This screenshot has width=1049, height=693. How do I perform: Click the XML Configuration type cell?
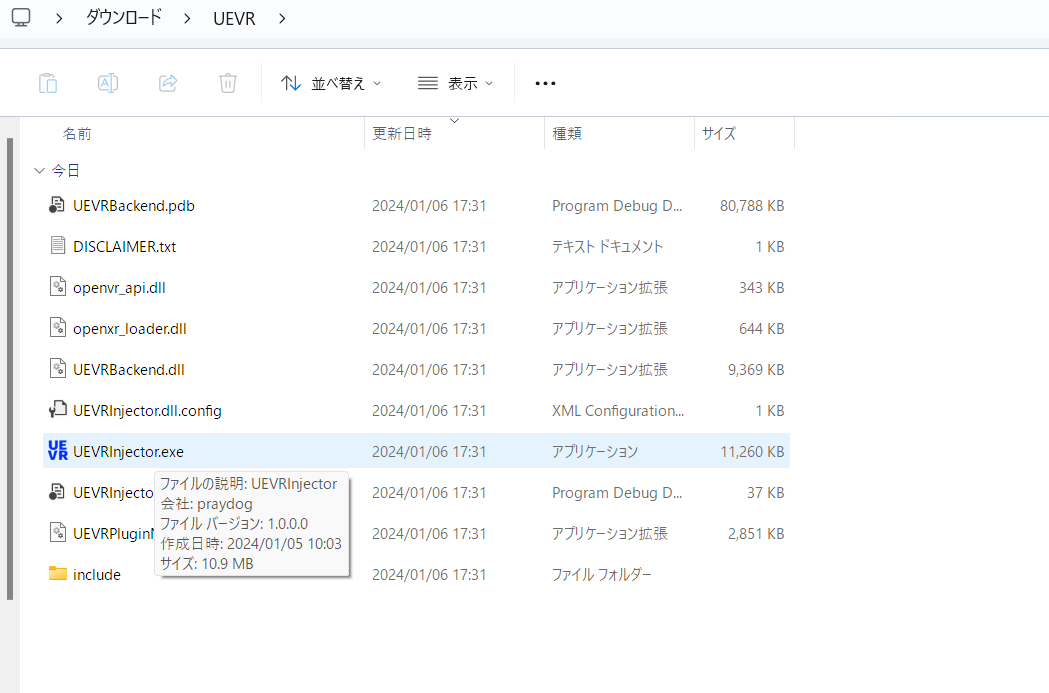[x=618, y=411]
